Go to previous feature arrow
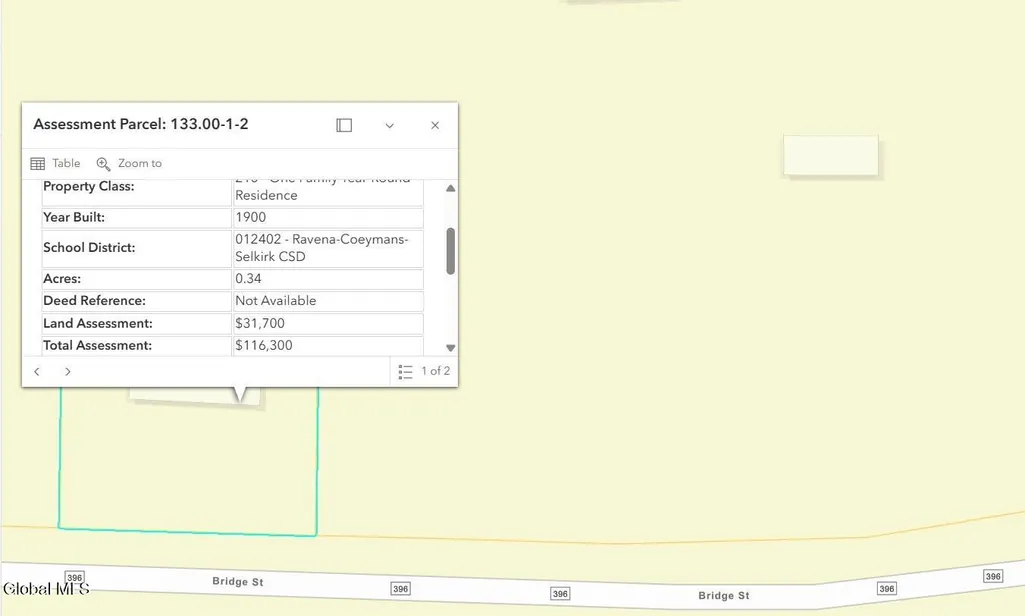Viewport: 1025px width, 616px height. point(37,371)
